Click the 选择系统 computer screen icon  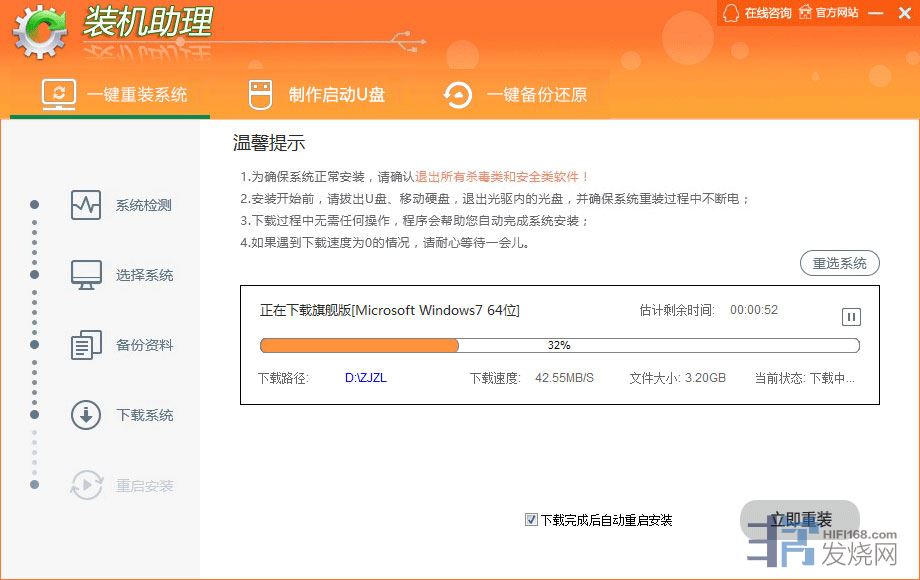click(86, 275)
